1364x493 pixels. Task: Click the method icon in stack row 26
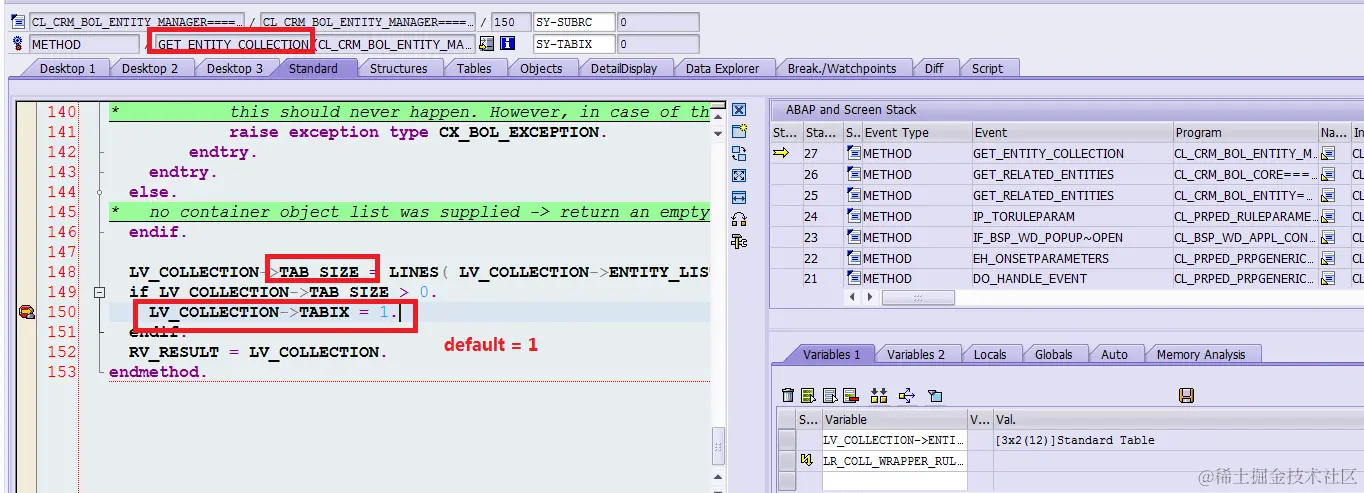853,175
